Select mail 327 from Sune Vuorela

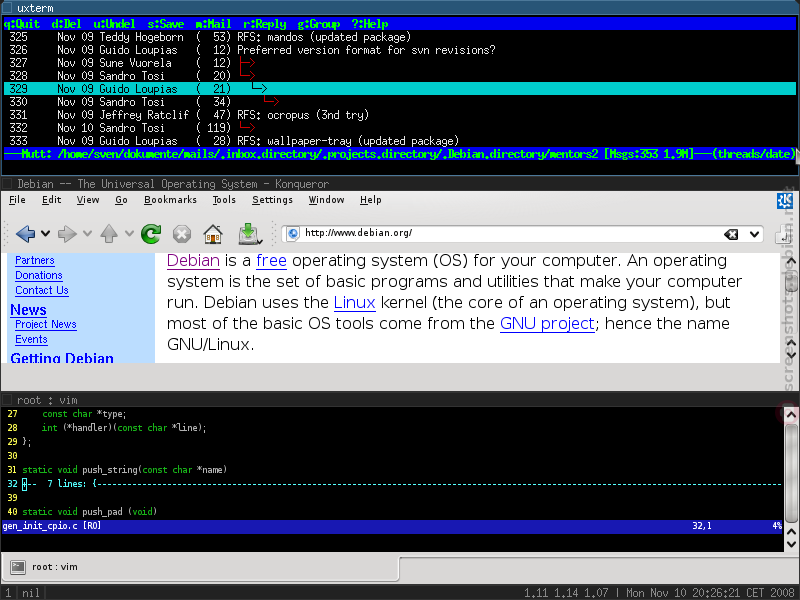[399, 63]
